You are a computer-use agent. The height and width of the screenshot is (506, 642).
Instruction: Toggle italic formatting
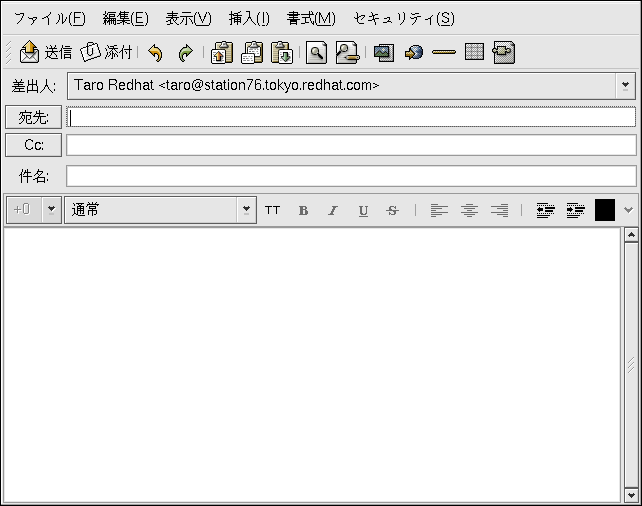(333, 210)
